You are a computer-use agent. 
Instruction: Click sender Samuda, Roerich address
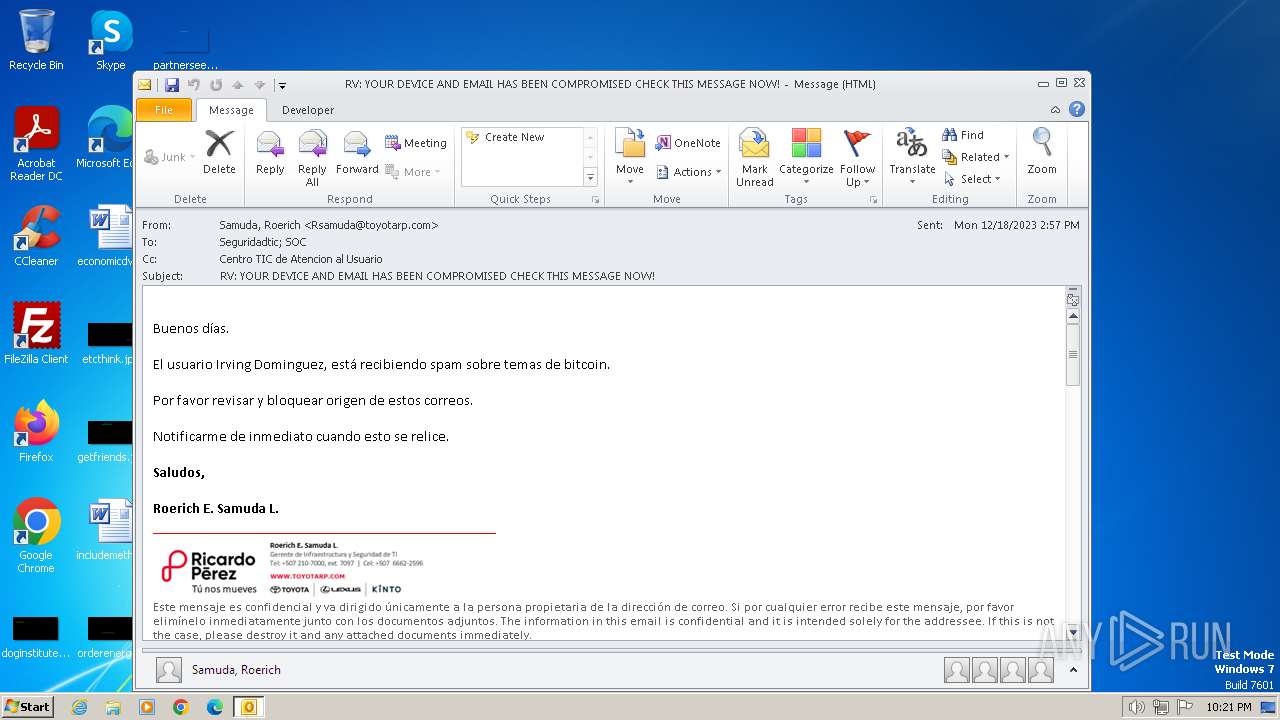(329, 225)
